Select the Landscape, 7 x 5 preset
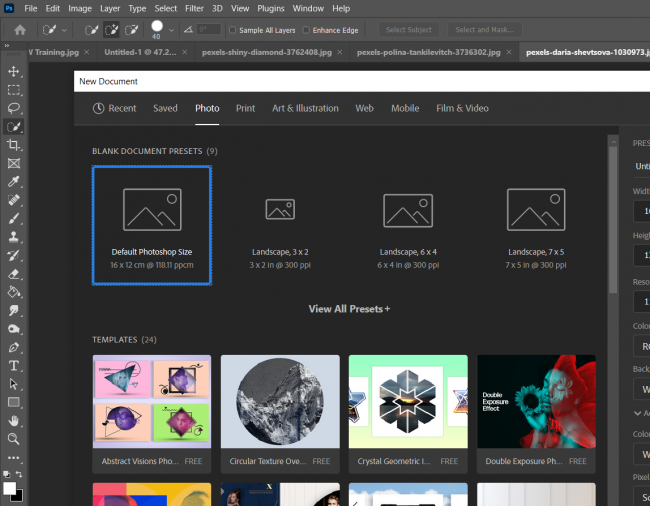This screenshot has width=650, height=506. 536,225
